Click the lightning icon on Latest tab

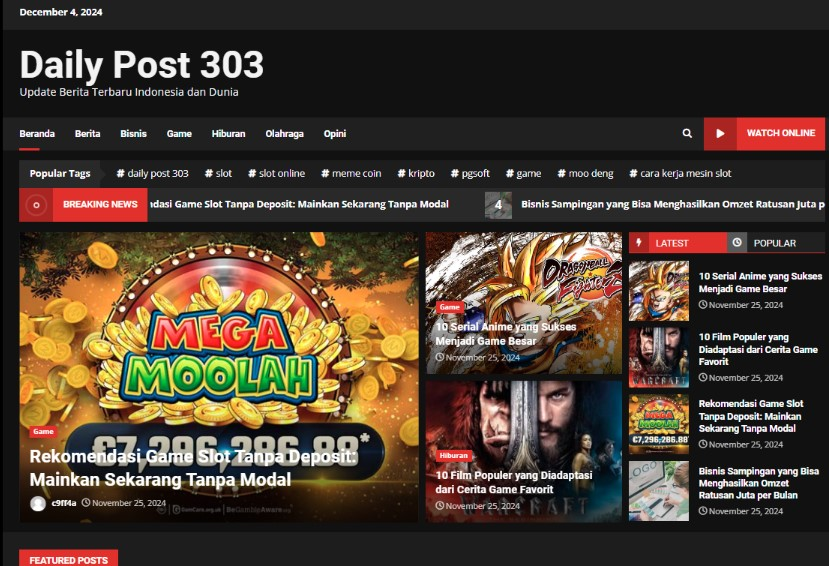(x=639, y=243)
